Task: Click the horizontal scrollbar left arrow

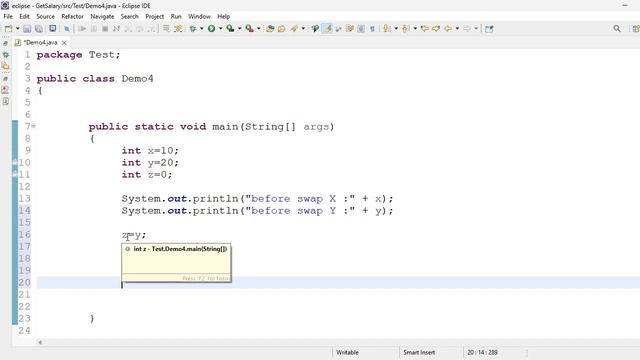Action: tap(40, 342)
